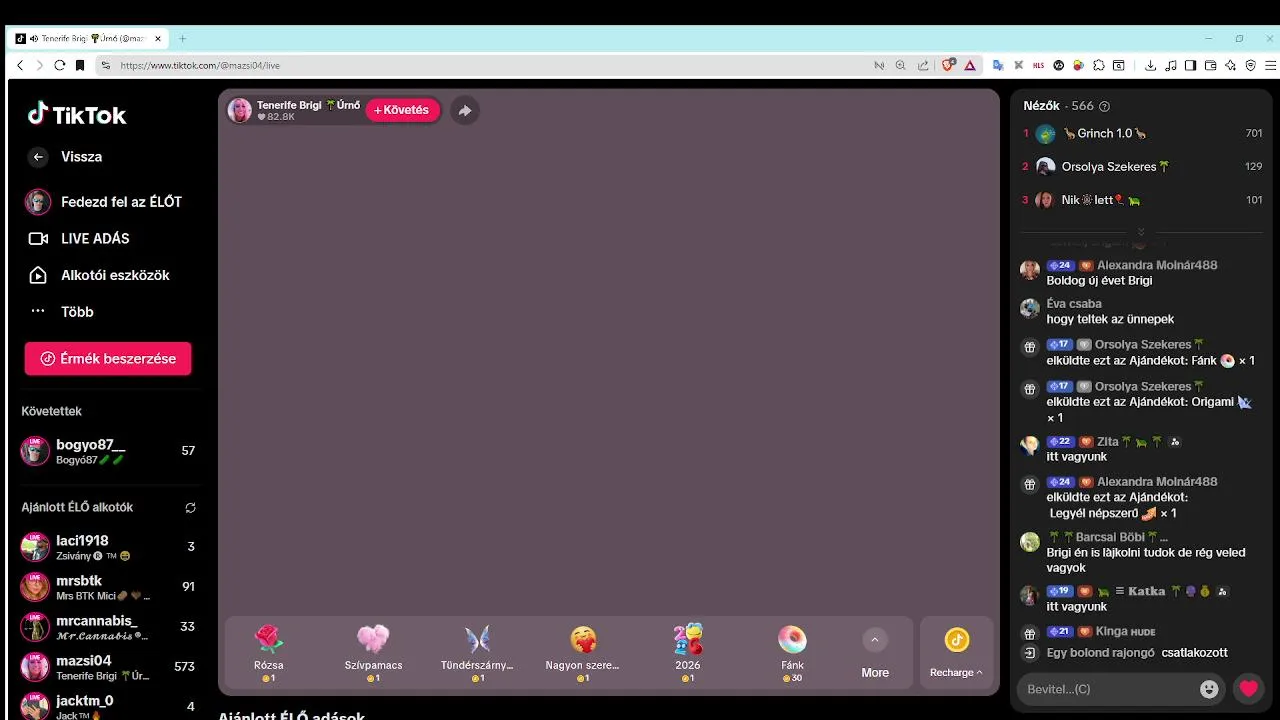
Task: Refresh the Ajánlott ÉLŐ alkotók list
Action: coord(190,508)
